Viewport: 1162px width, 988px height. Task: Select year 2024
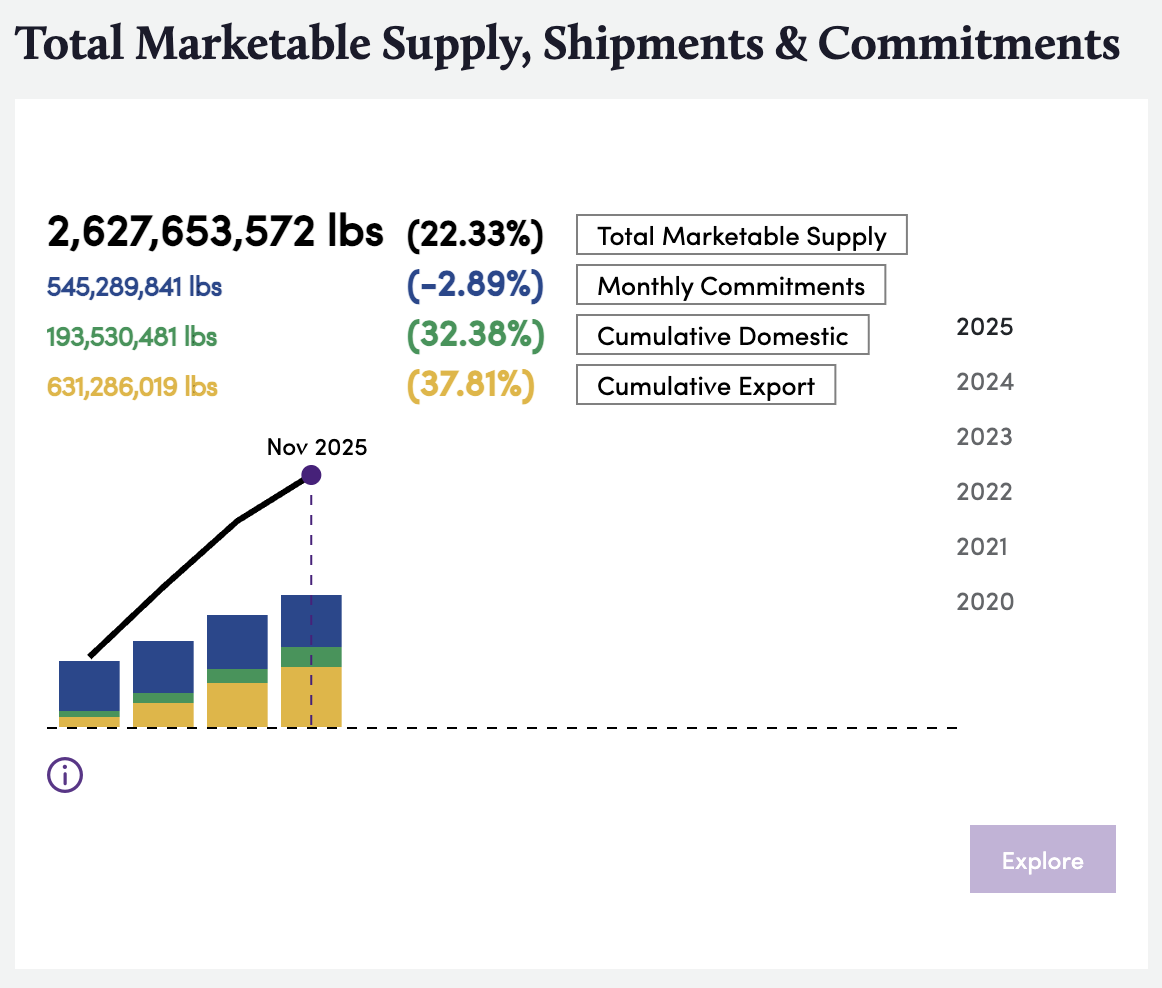pyautogui.click(x=984, y=382)
